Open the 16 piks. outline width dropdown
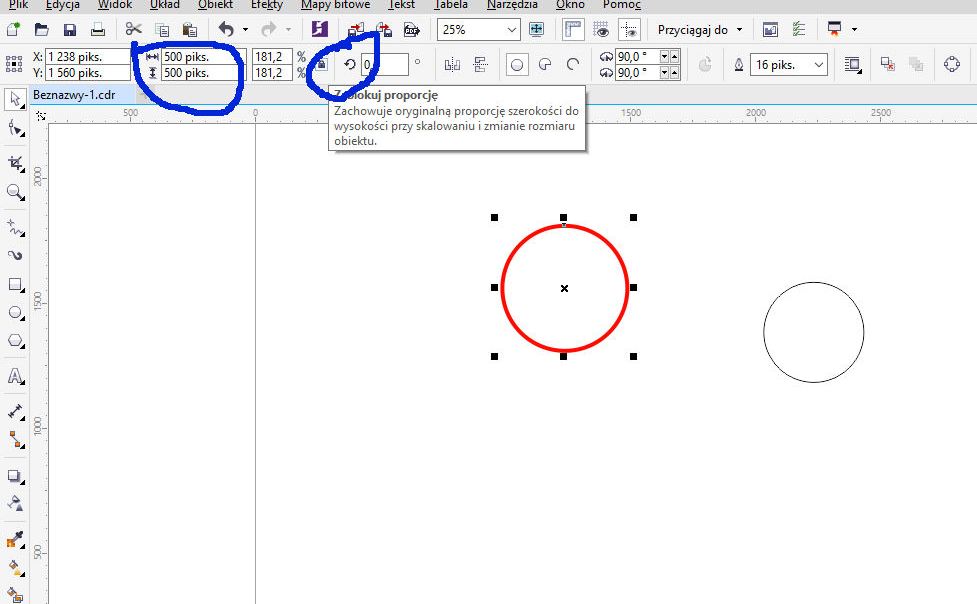977x604 pixels. tap(819, 65)
